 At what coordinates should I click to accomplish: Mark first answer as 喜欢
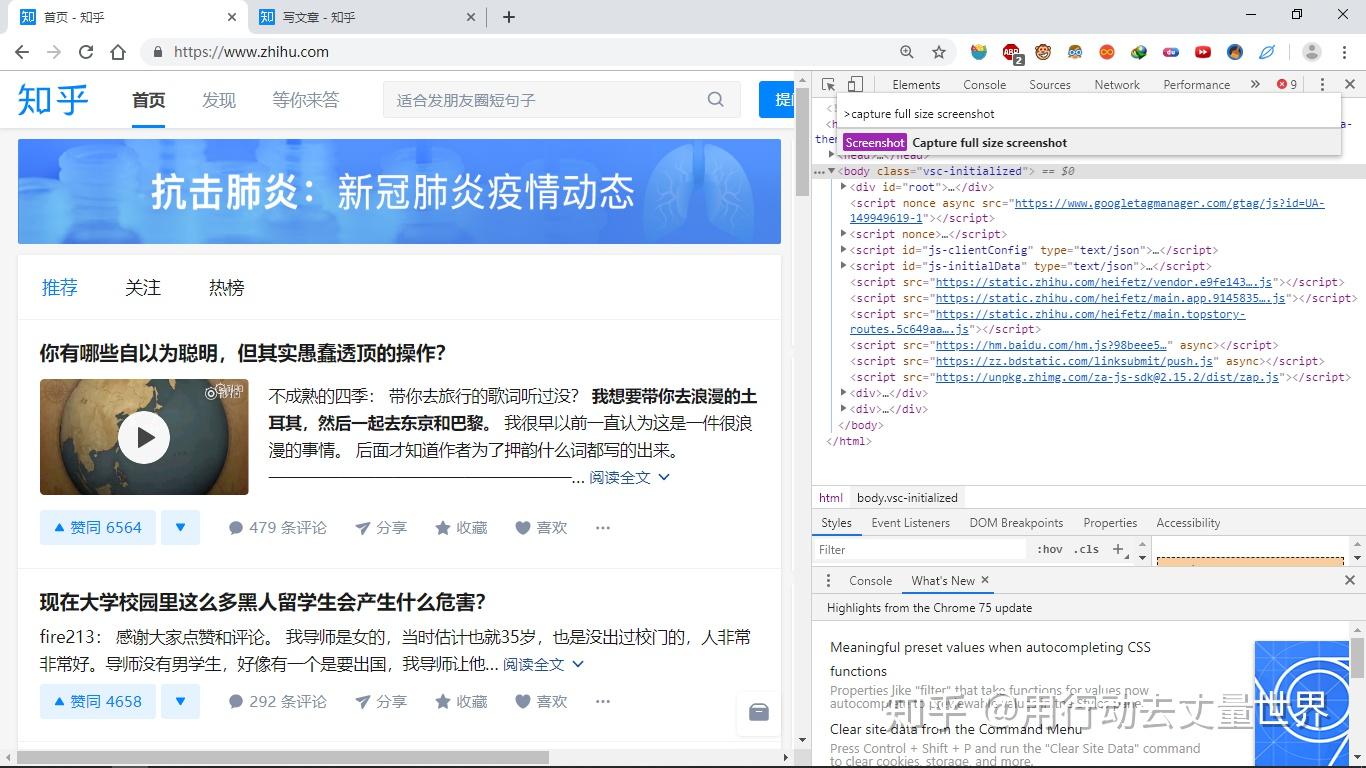point(541,527)
